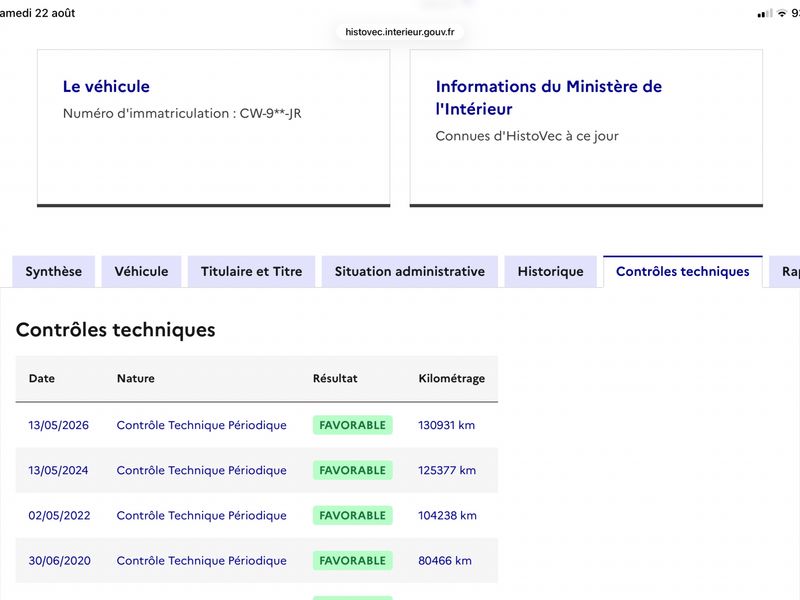The height and width of the screenshot is (600, 800).
Task: Open the Titulaire et Titre tab
Action: pyautogui.click(x=252, y=271)
